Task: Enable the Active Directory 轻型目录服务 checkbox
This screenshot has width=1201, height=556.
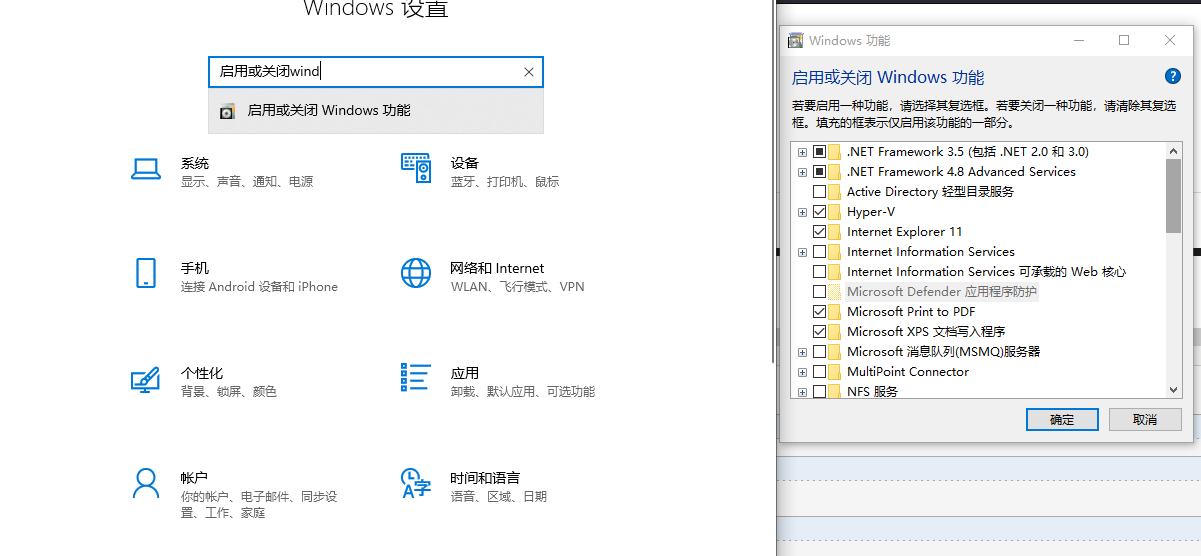Action: click(x=820, y=192)
